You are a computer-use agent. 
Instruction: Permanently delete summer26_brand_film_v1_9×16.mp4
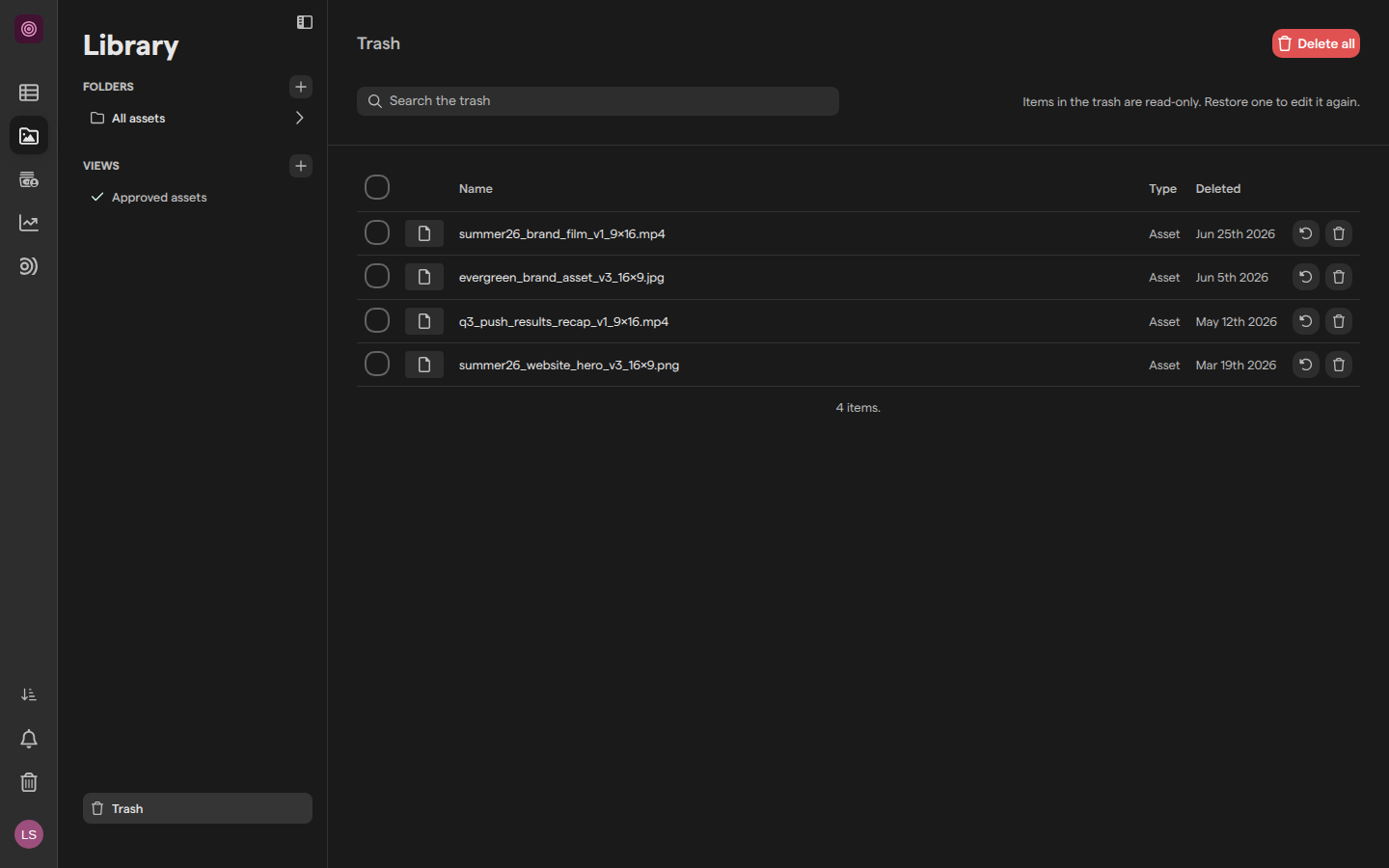(1339, 233)
